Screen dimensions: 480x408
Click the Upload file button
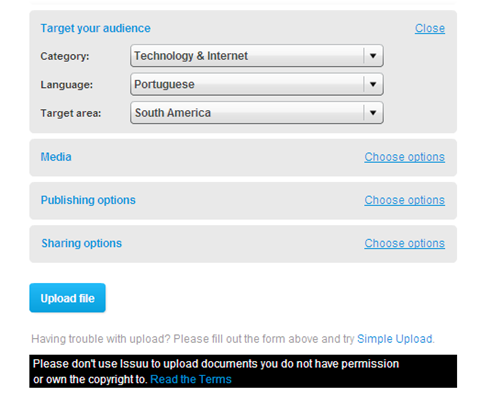(67, 298)
